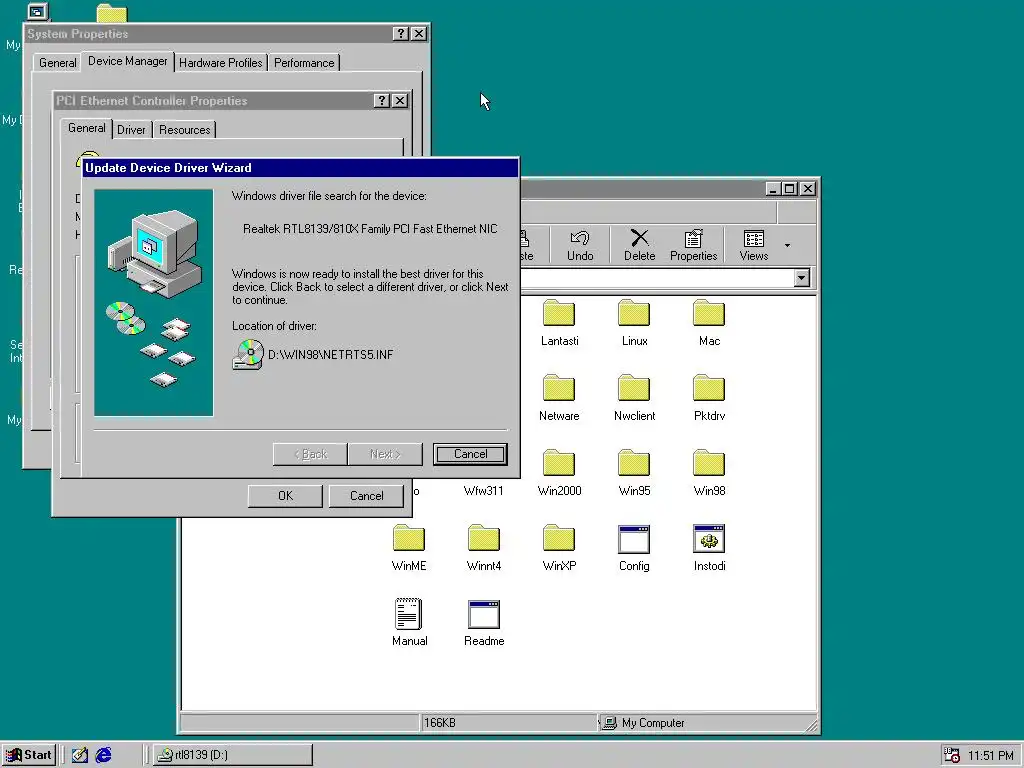The height and width of the screenshot is (768, 1024).
Task: Open the Wfw311 folder
Action: click(x=484, y=490)
